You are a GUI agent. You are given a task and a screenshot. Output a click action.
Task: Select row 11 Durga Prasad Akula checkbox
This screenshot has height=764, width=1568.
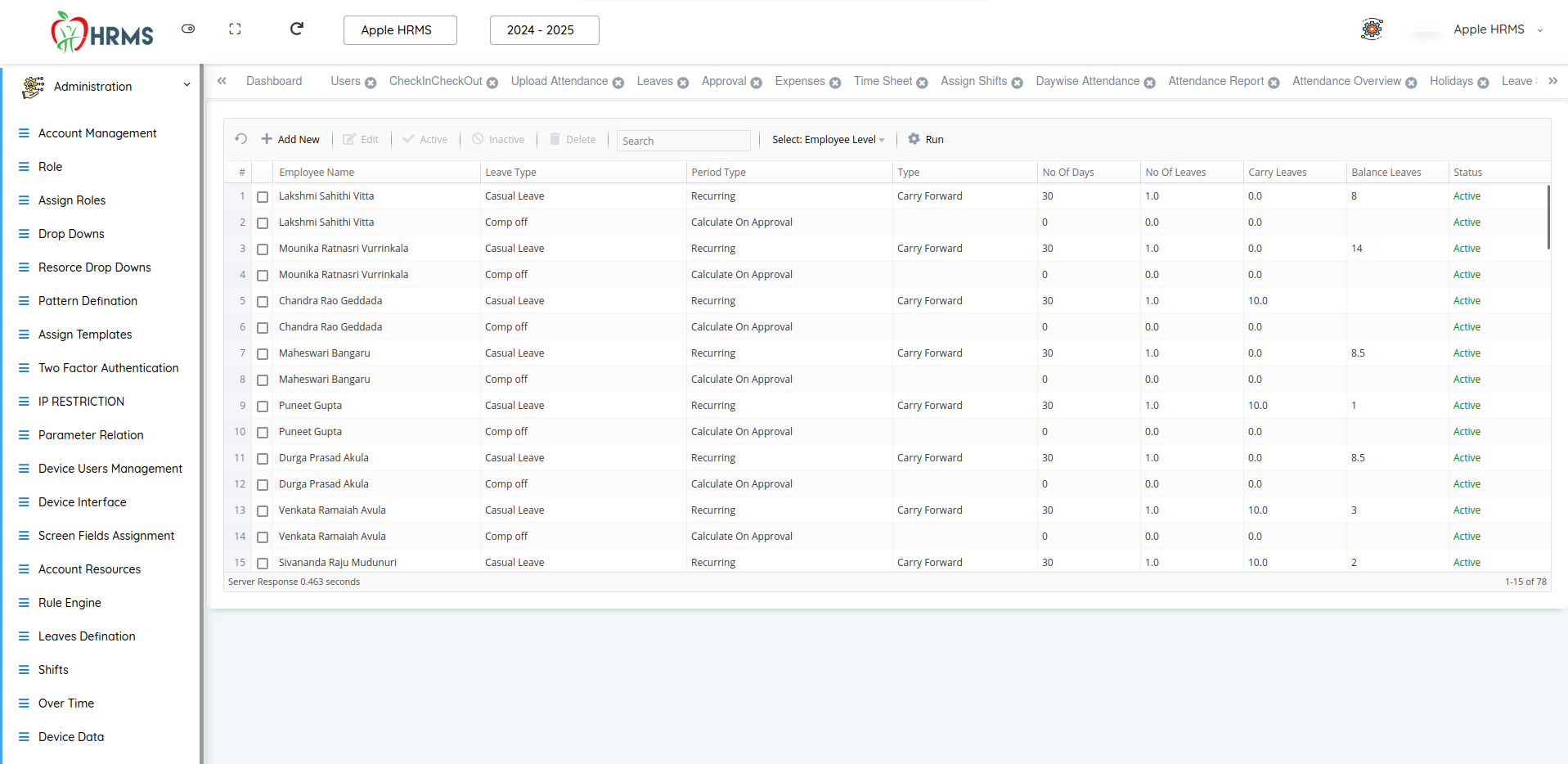click(263, 459)
